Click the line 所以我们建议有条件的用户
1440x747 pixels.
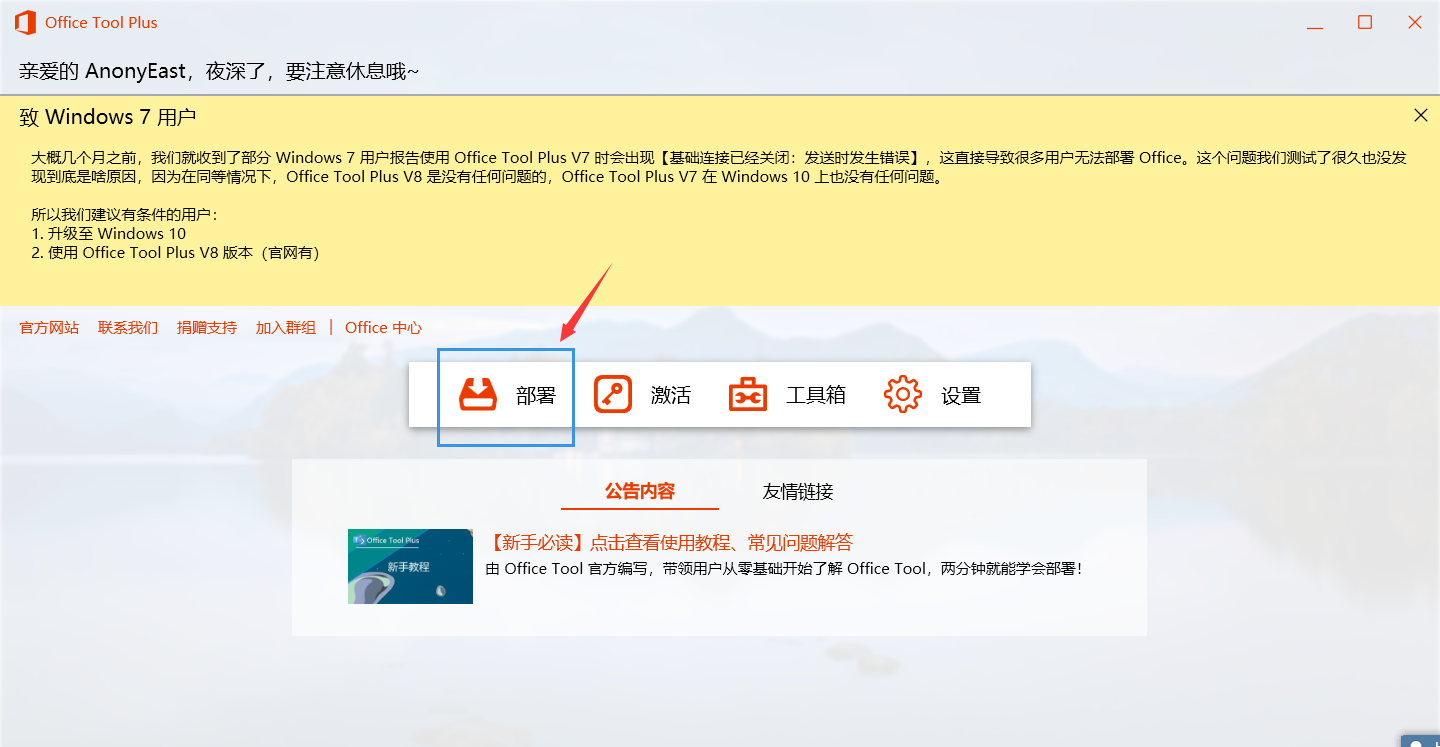point(124,214)
